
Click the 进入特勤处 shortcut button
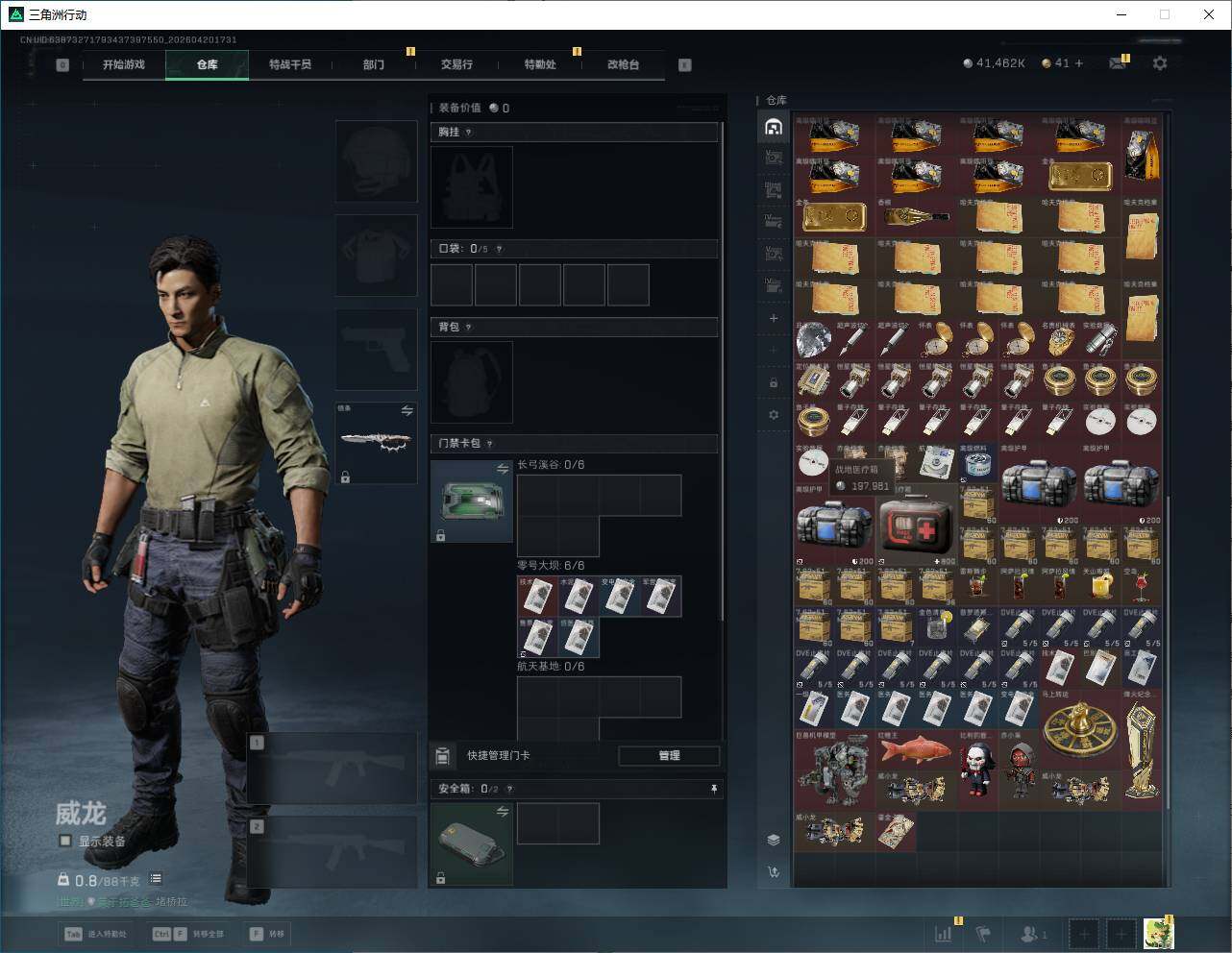pyautogui.click(x=94, y=934)
